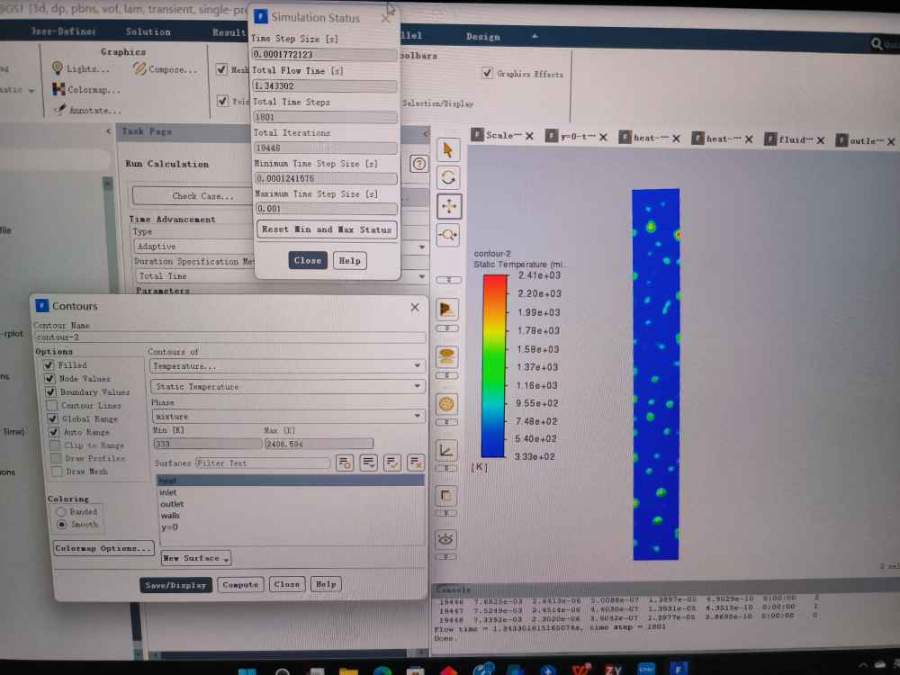Click Compute in Contours dialog
This screenshot has height=675, width=900.
click(240, 584)
